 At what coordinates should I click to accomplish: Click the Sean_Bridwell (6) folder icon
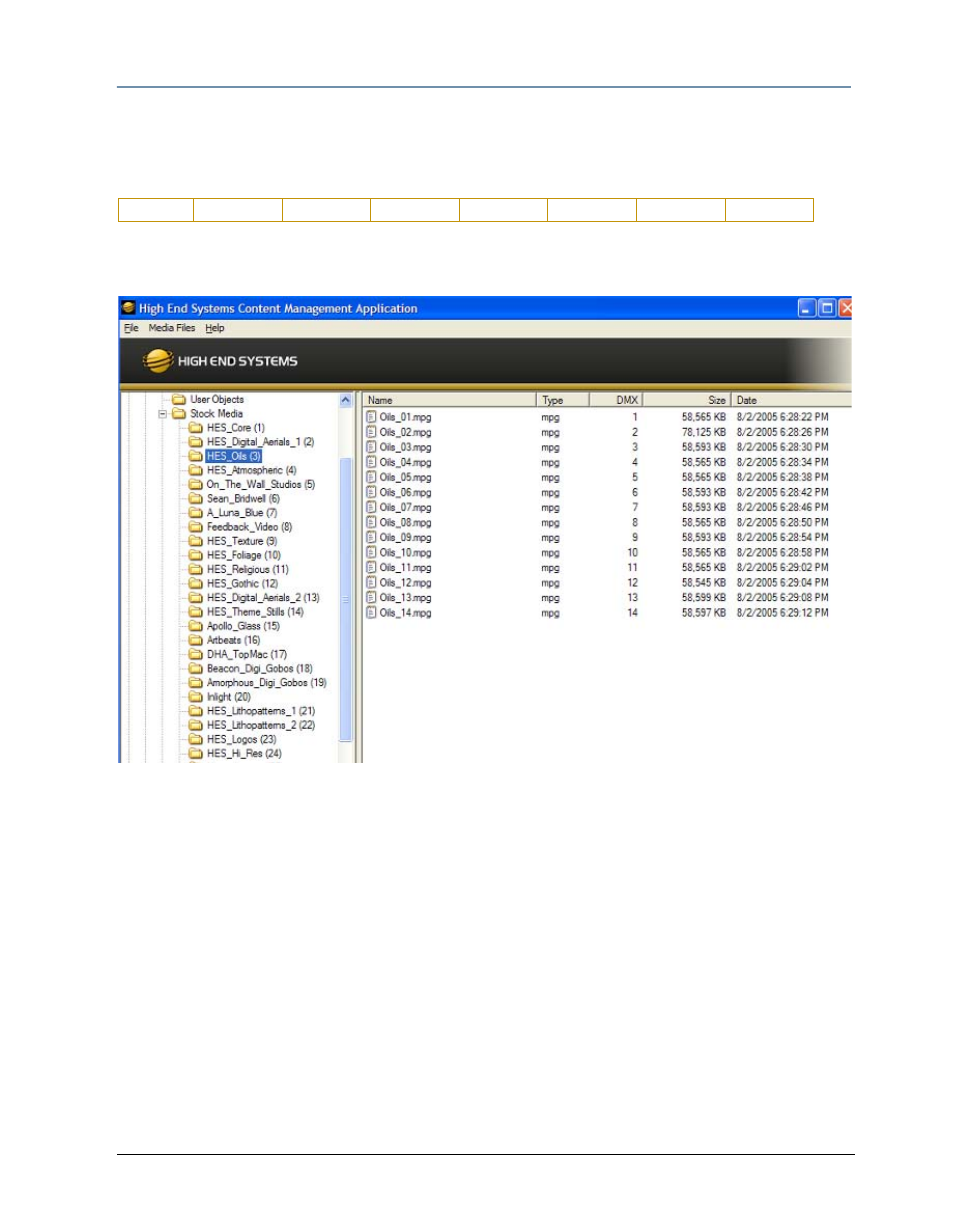click(196, 498)
